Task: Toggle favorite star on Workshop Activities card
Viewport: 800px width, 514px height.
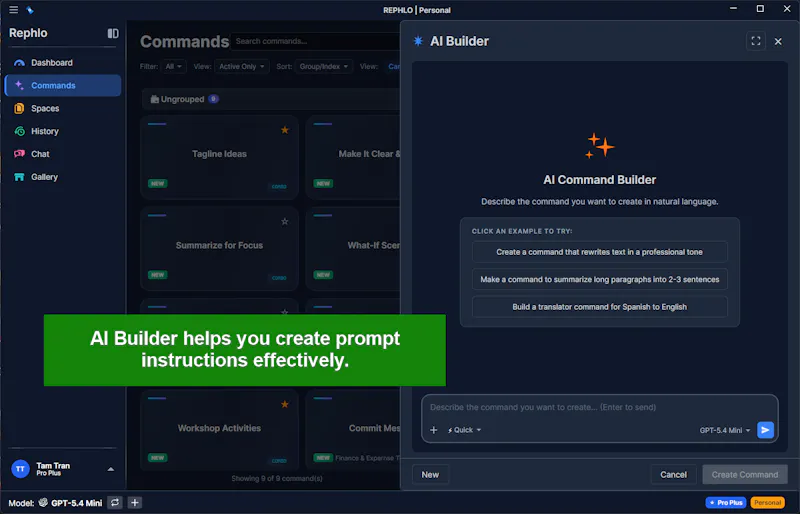Action: [x=285, y=404]
